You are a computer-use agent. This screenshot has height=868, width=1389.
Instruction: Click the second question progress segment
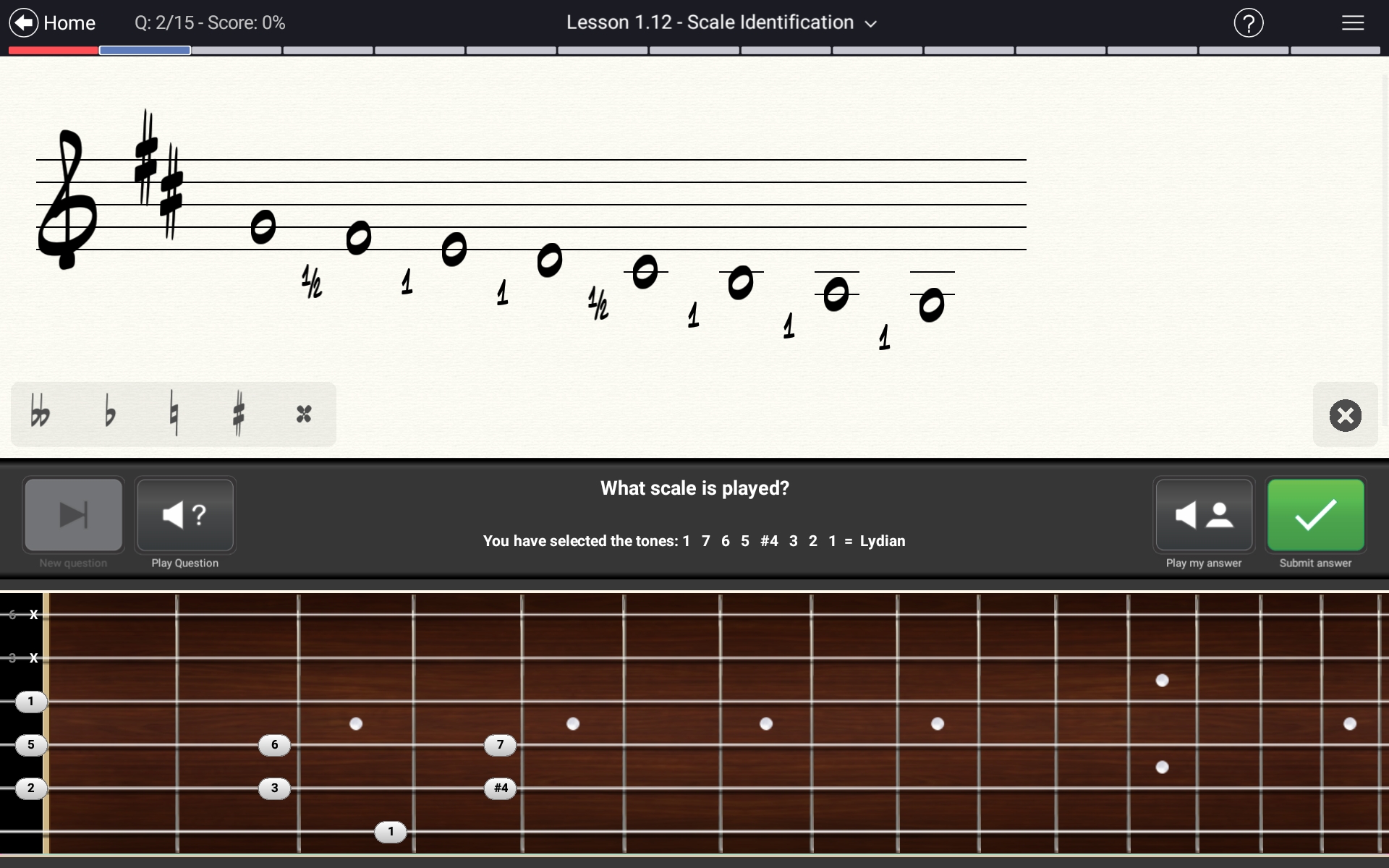[x=145, y=51]
